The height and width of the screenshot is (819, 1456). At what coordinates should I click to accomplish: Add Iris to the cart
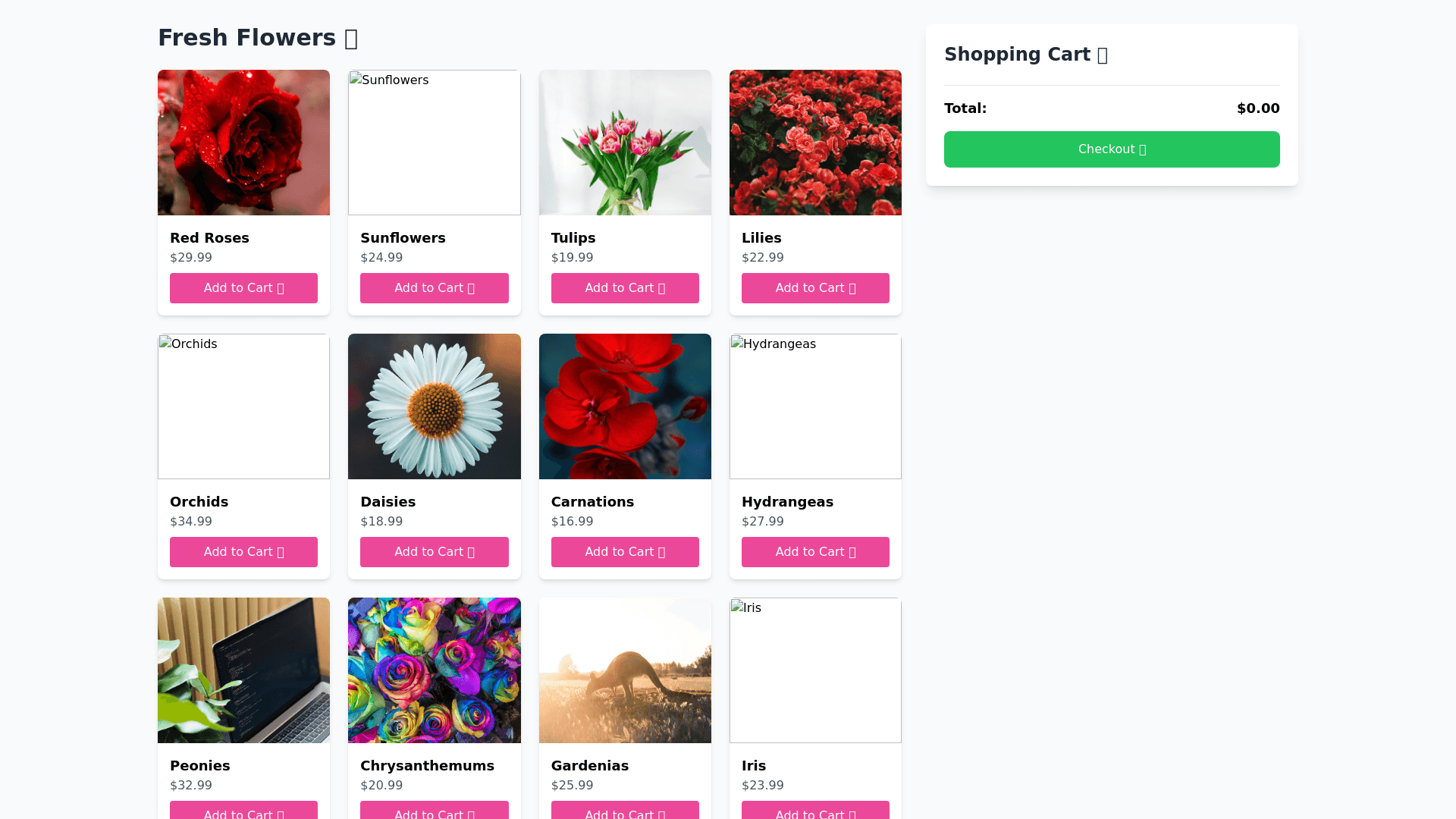[815, 813]
